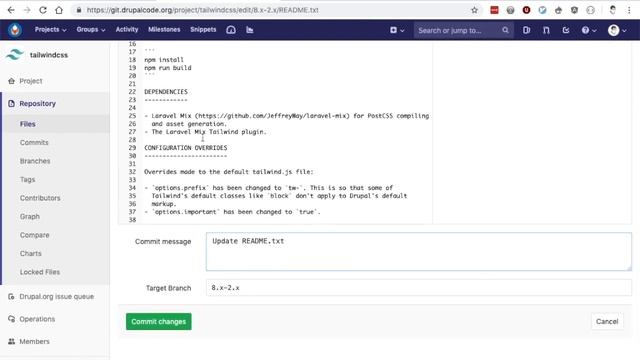Open the to-do list icon in navbar
The height and width of the screenshot is (360, 640).
(566, 30)
